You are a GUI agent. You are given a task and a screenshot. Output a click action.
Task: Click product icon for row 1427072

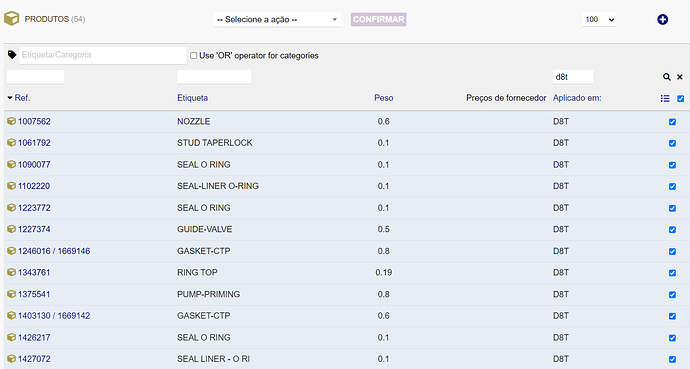11,359
